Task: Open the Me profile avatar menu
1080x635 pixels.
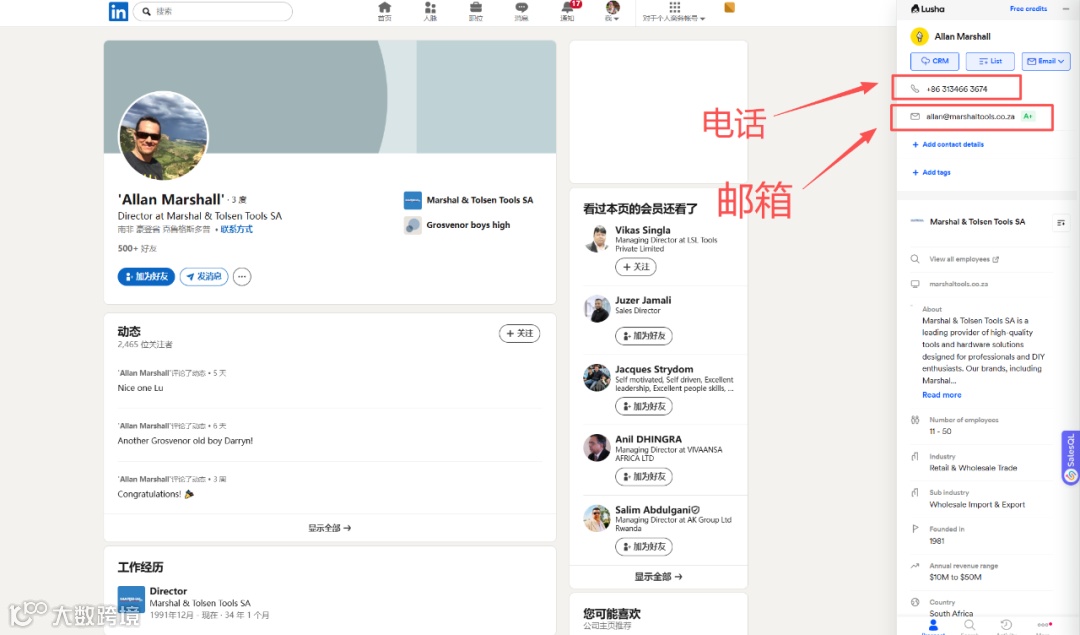Action: tap(612, 11)
